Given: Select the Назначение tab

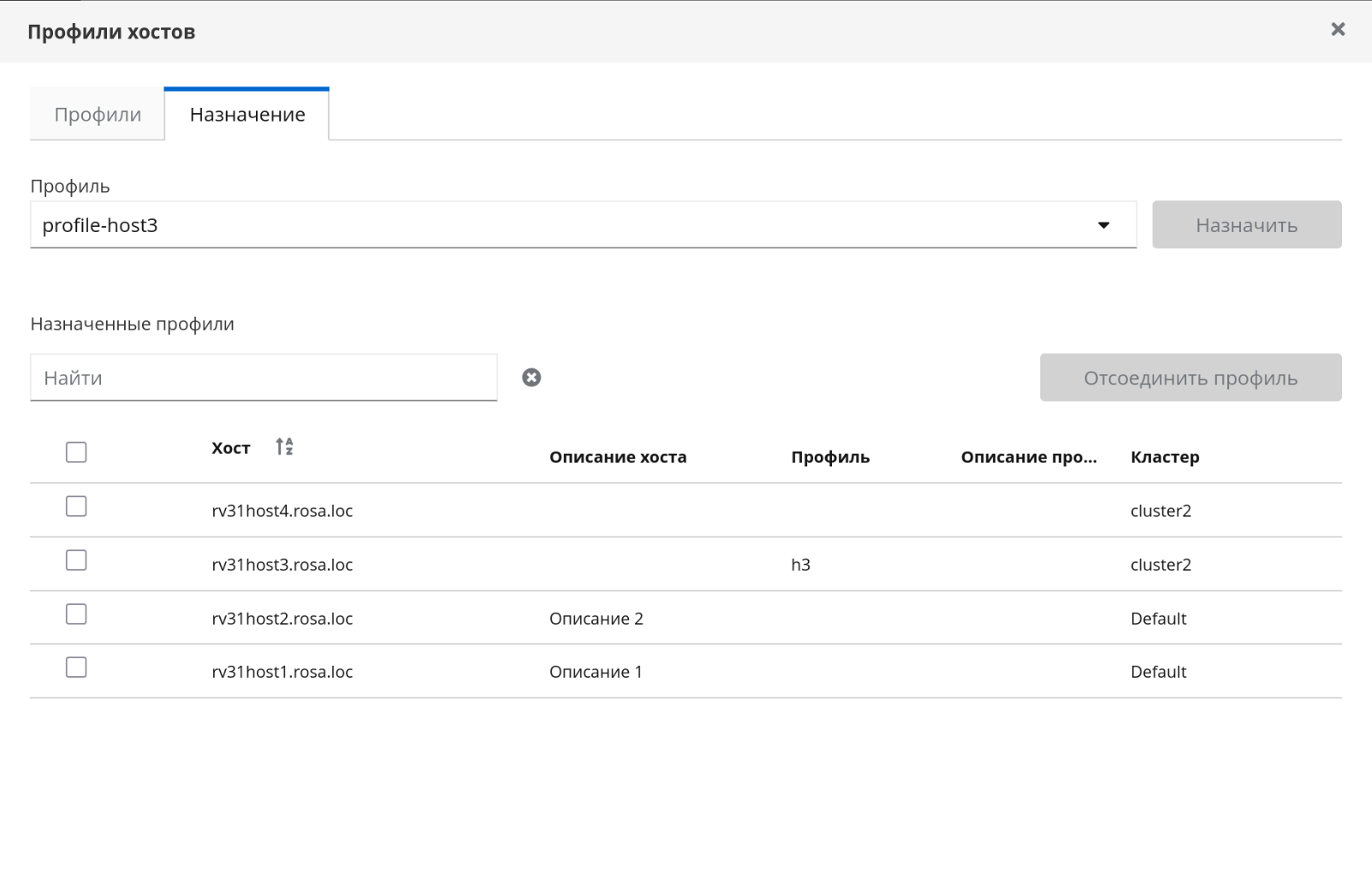Looking at the screenshot, I should [x=247, y=115].
